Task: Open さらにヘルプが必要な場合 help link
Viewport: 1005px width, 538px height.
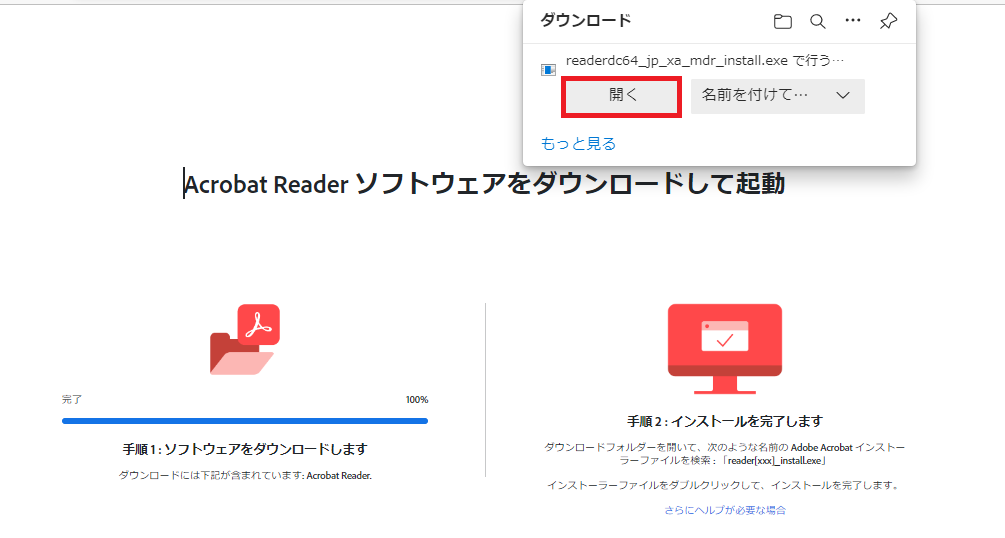Action: 724,510
